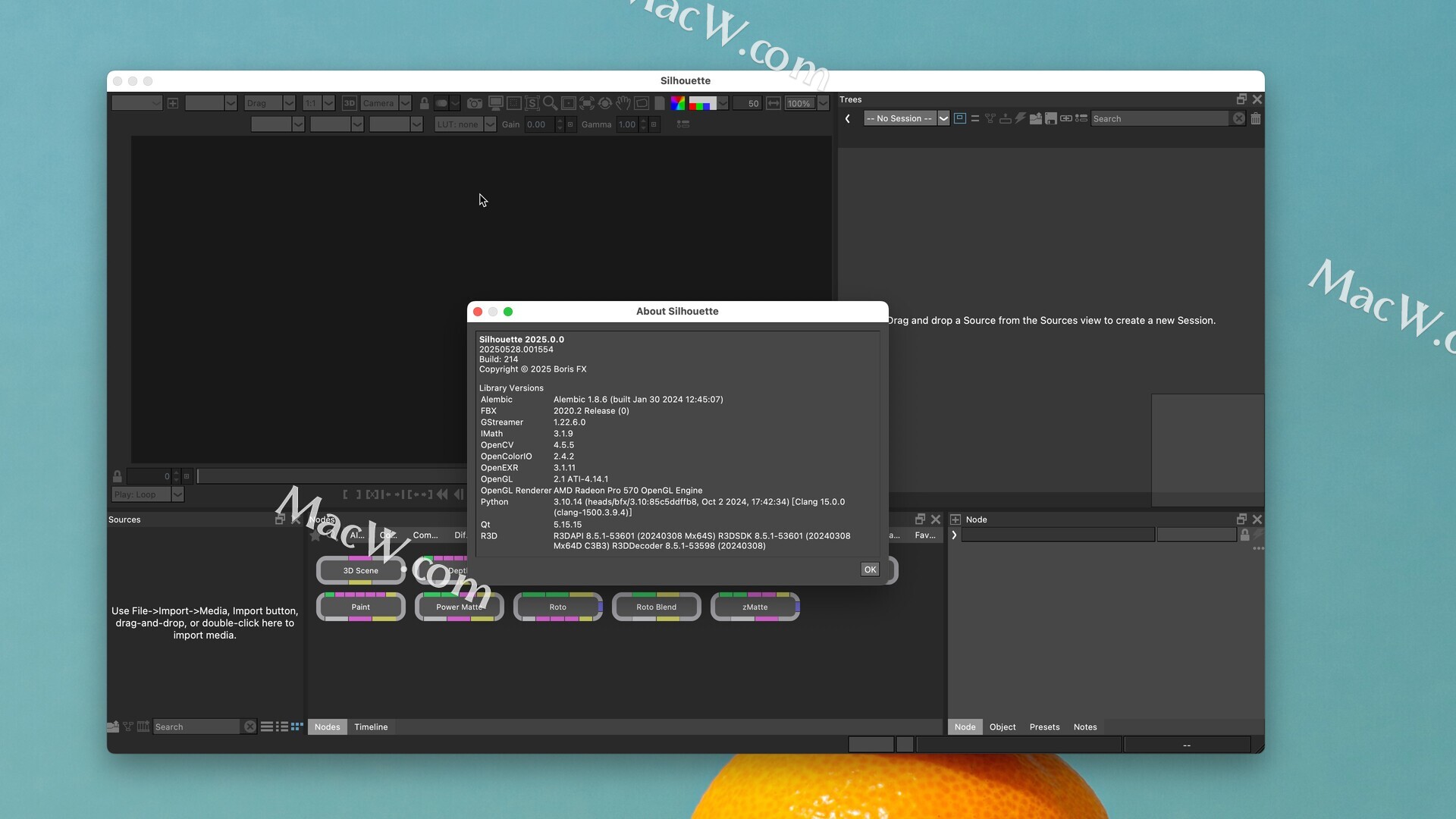Screen dimensions: 1456x819
Task: Open the Presets tab
Action: click(x=1045, y=726)
